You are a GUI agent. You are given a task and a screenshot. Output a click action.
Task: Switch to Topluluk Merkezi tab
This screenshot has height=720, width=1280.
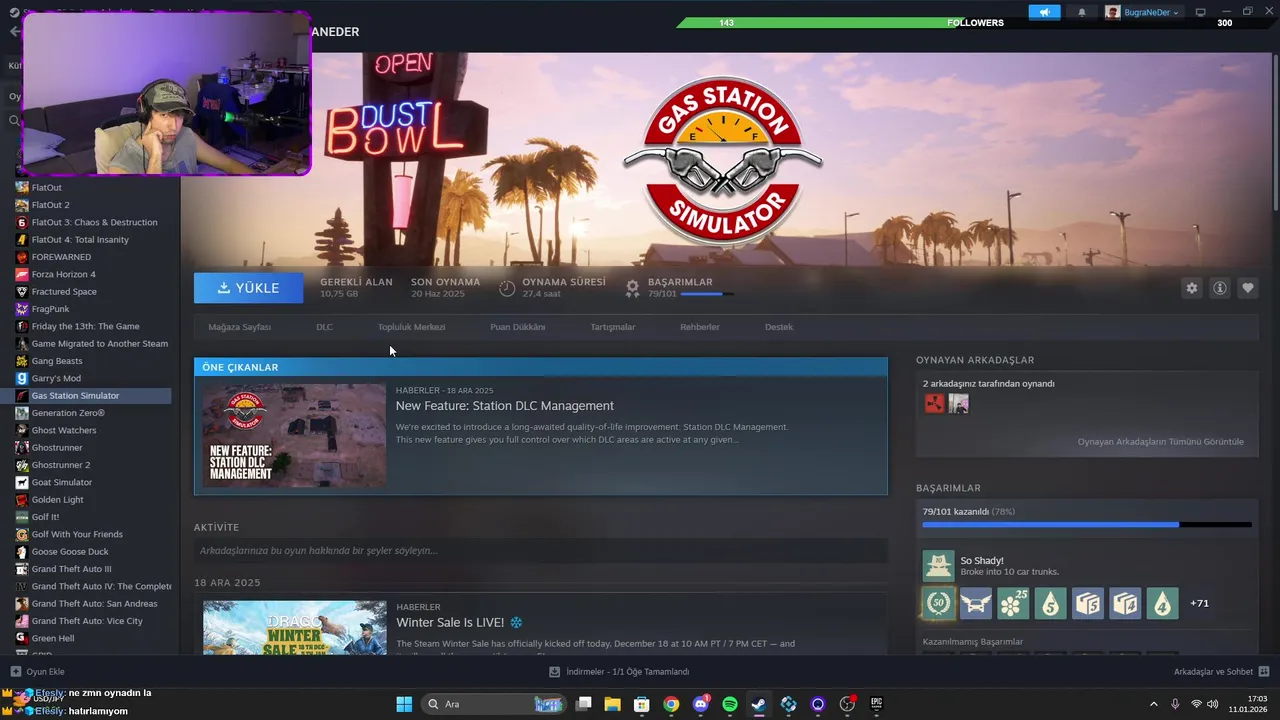[x=411, y=327]
